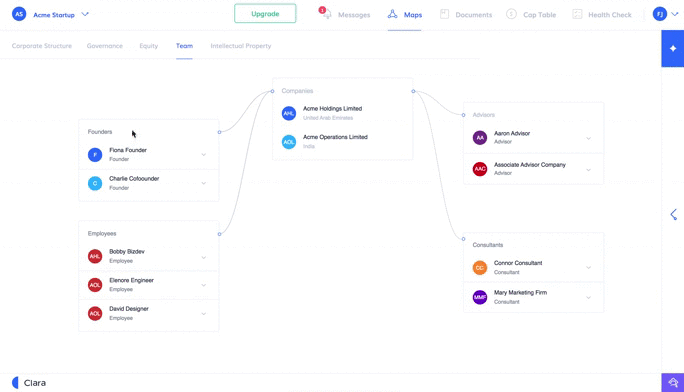Screen dimensions: 684x392
Task: Collapse side panel with left chevron
Action: [674, 215]
